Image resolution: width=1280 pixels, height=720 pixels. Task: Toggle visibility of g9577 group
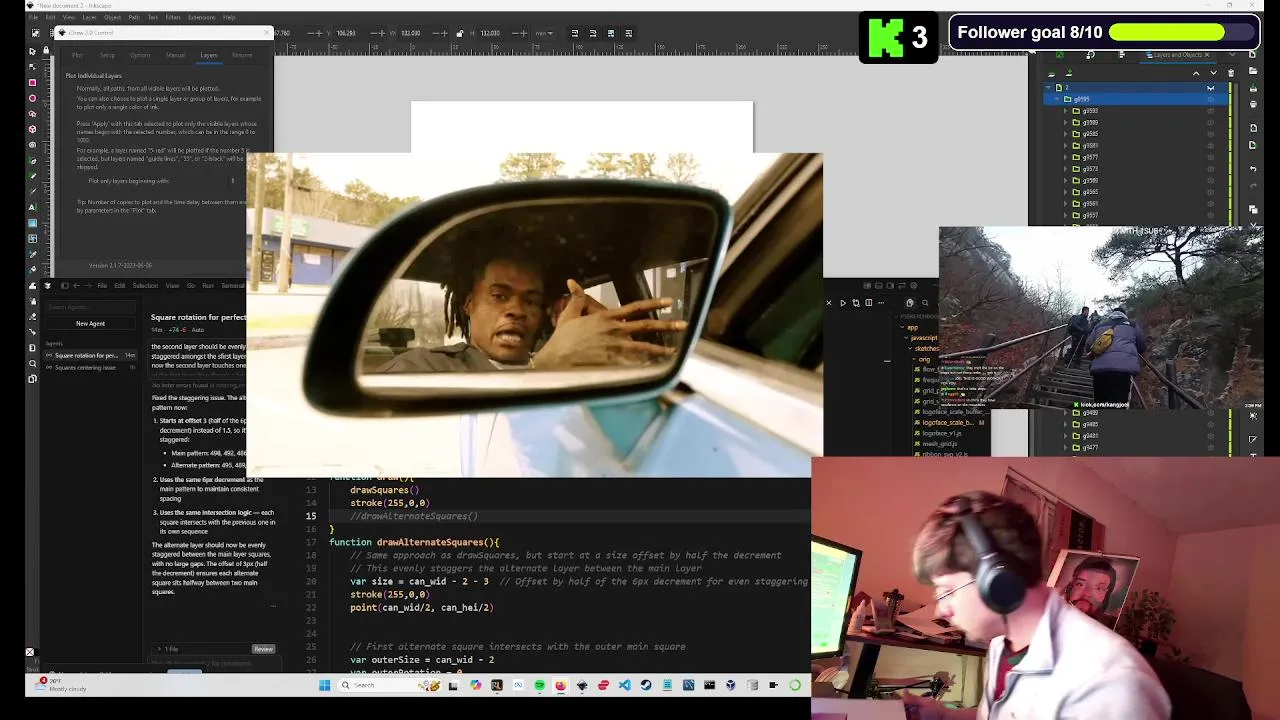(x=1210, y=157)
